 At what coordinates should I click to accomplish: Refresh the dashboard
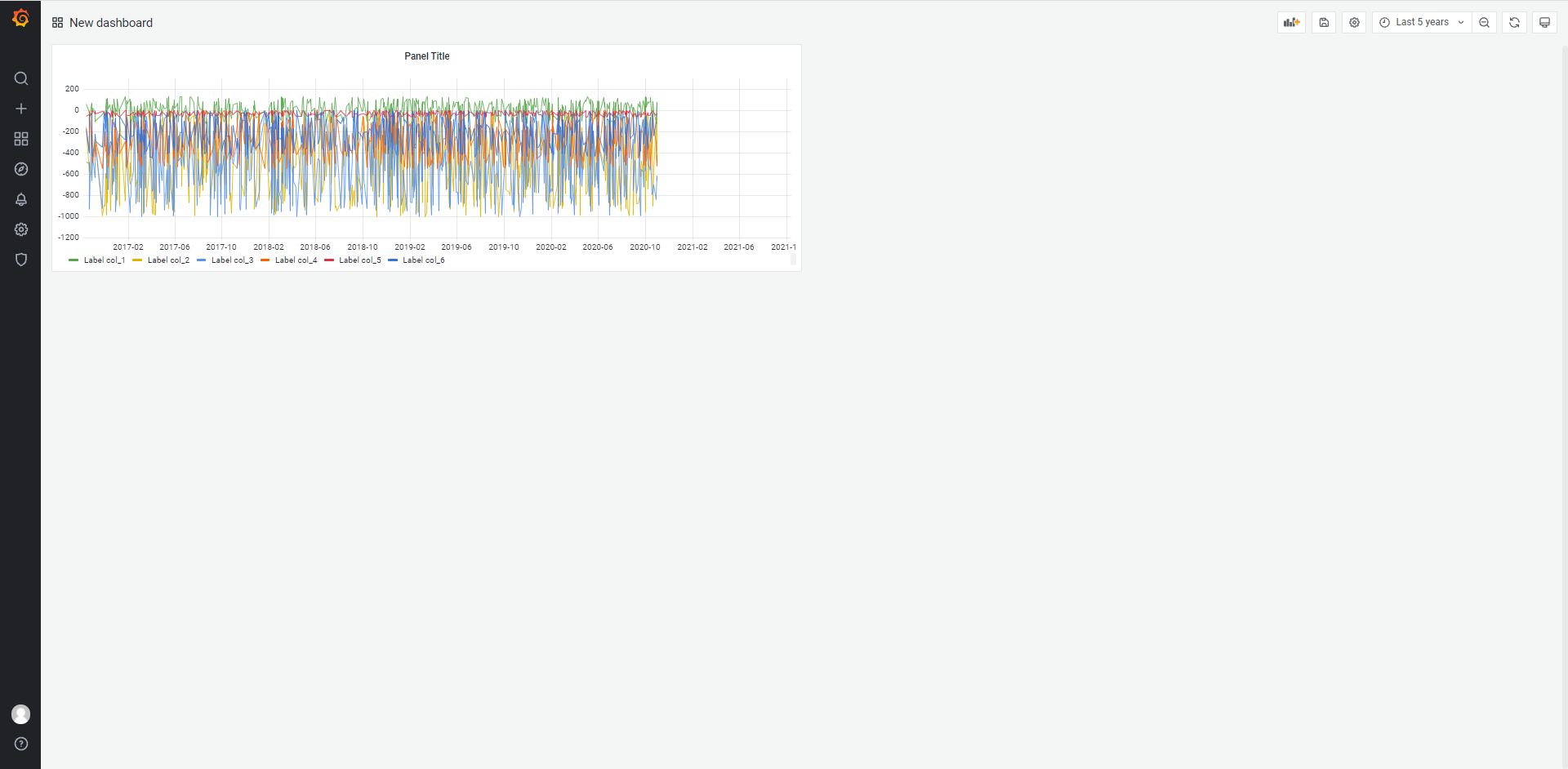pos(1514,23)
